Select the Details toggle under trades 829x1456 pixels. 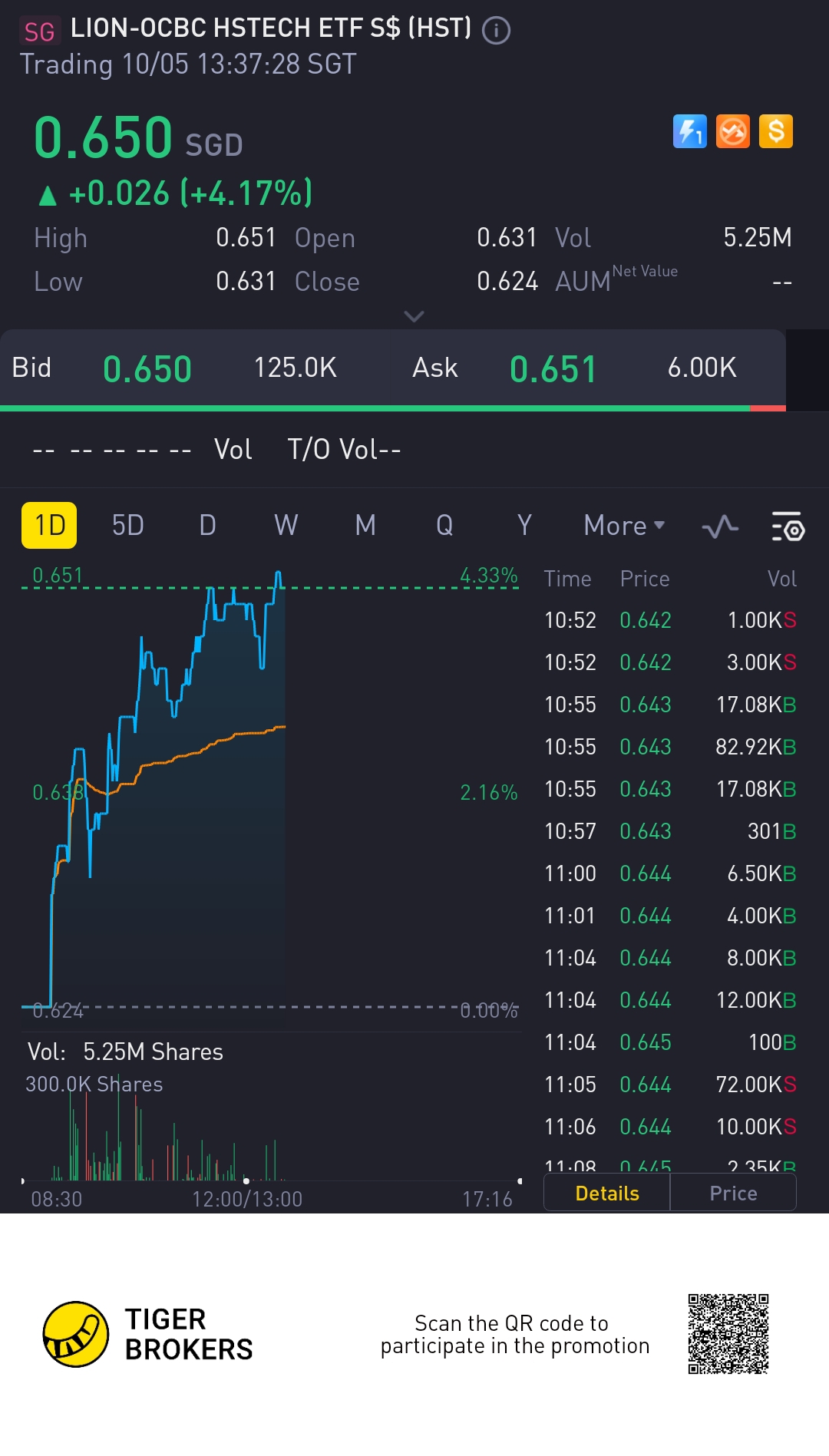point(607,1194)
